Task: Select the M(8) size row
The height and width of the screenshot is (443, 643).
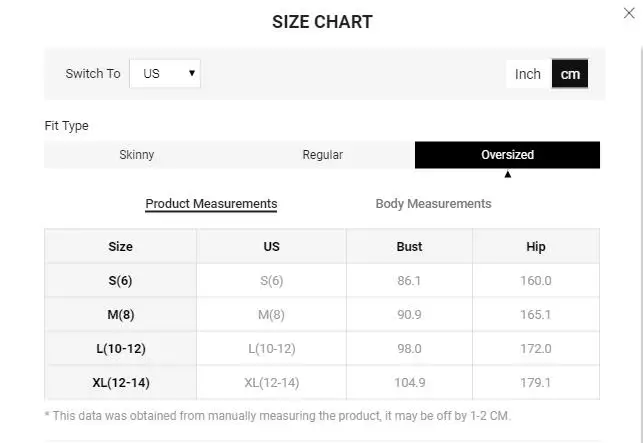Action: (x=120, y=315)
